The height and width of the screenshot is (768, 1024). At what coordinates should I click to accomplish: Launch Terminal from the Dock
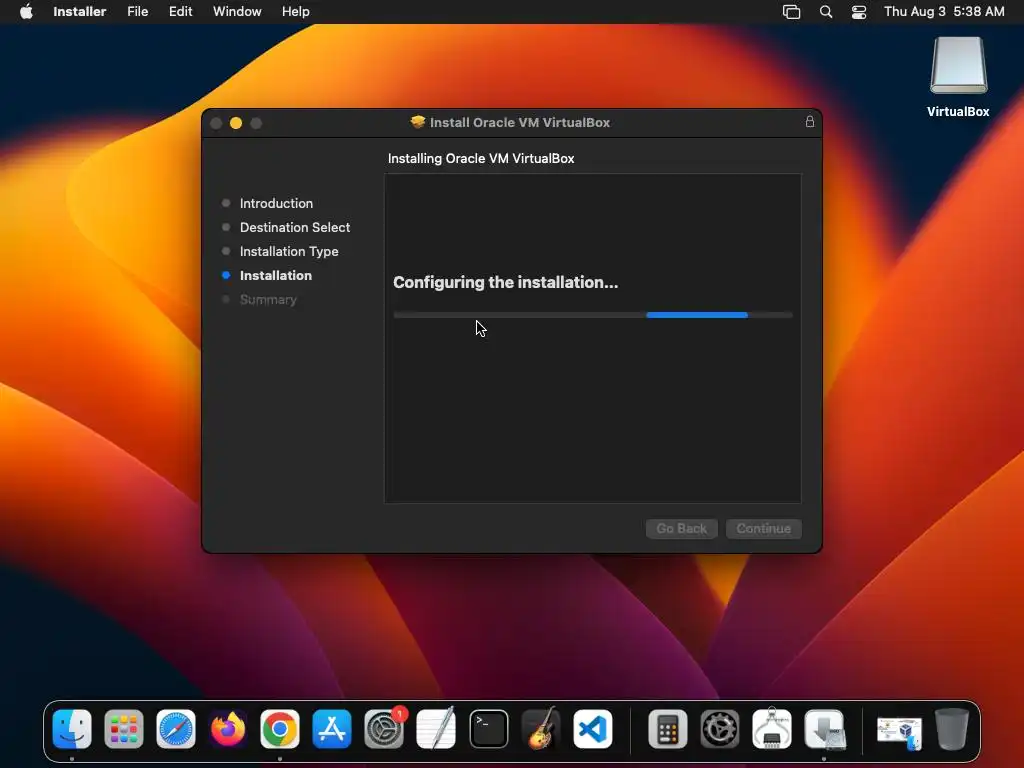488,729
